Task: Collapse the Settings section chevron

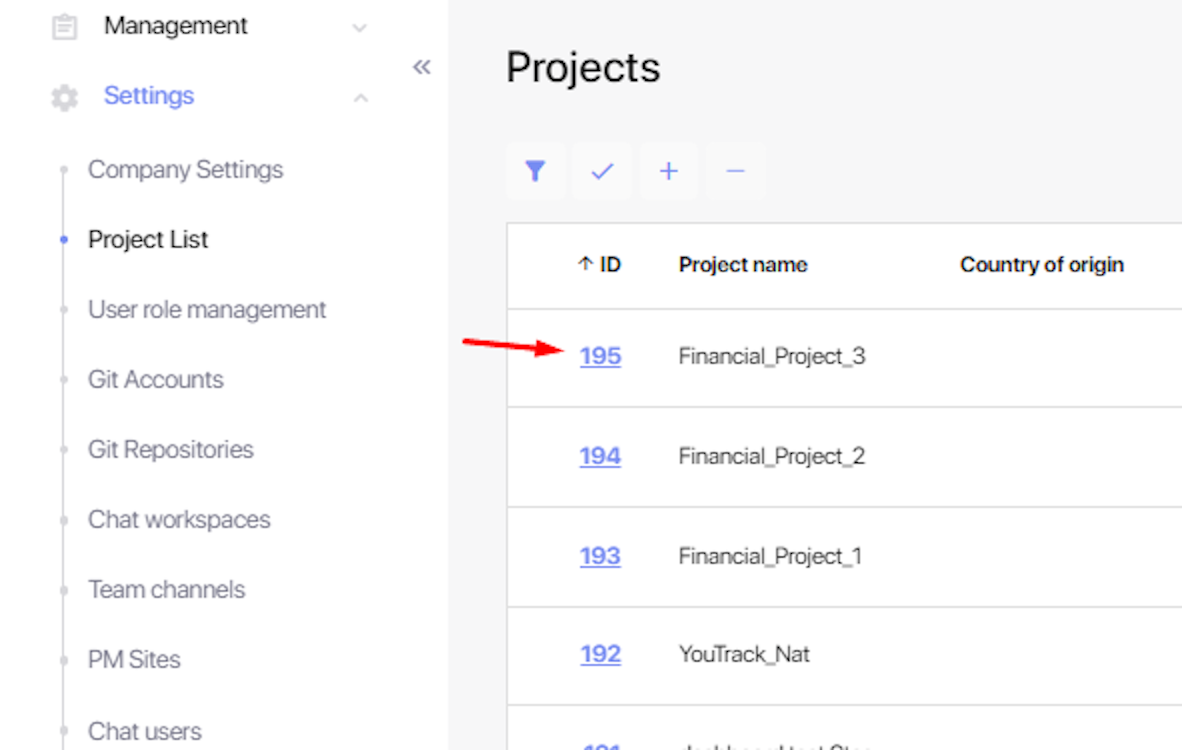Action: (x=360, y=98)
